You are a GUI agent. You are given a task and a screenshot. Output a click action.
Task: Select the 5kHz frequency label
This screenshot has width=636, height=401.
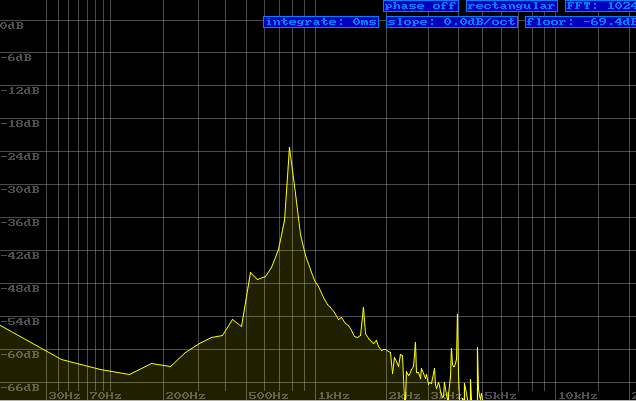click(501, 395)
